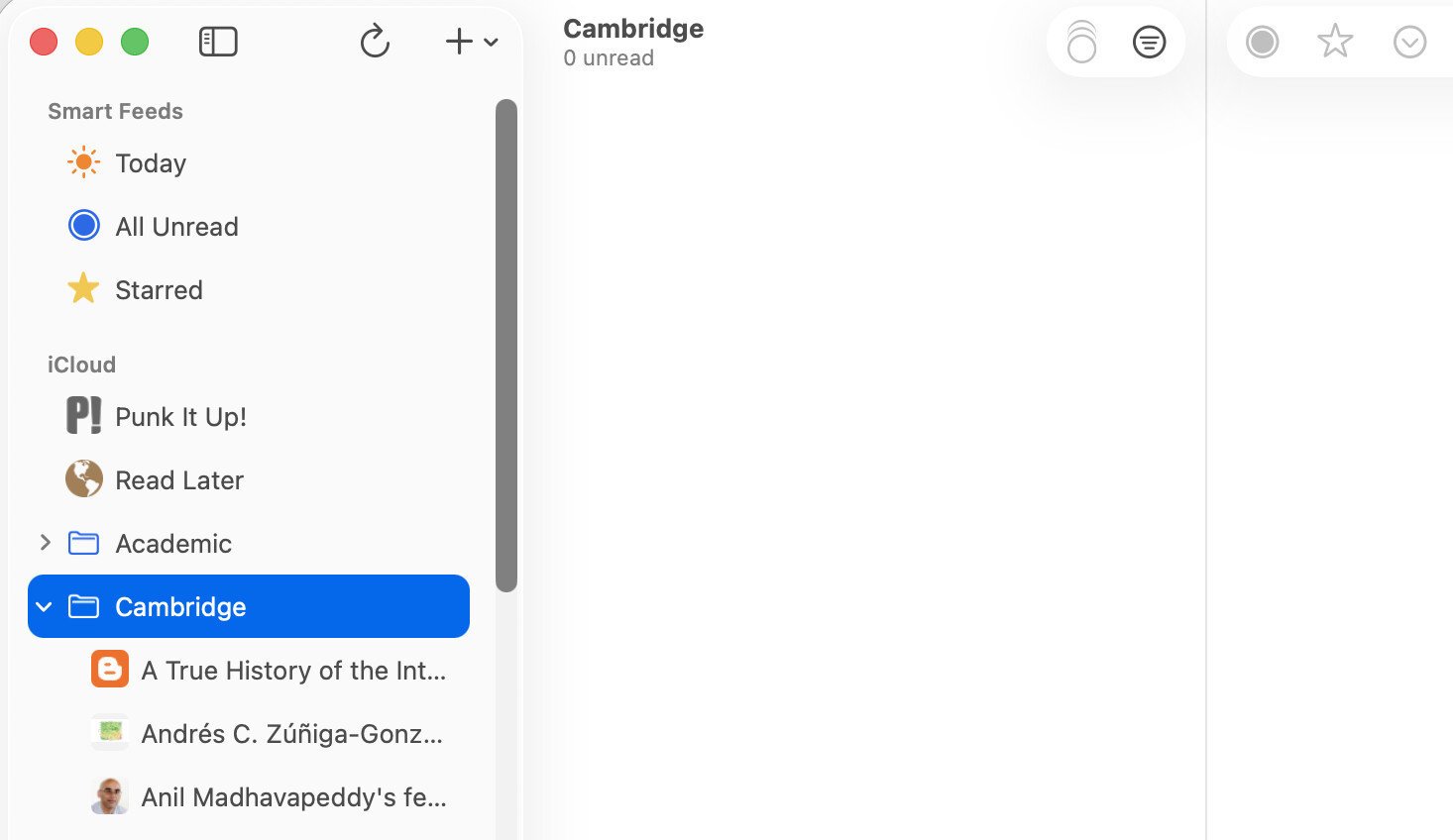The image size is (1453, 840).
Task: Toggle the article read/unread status circle
Action: (x=1262, y=43)
